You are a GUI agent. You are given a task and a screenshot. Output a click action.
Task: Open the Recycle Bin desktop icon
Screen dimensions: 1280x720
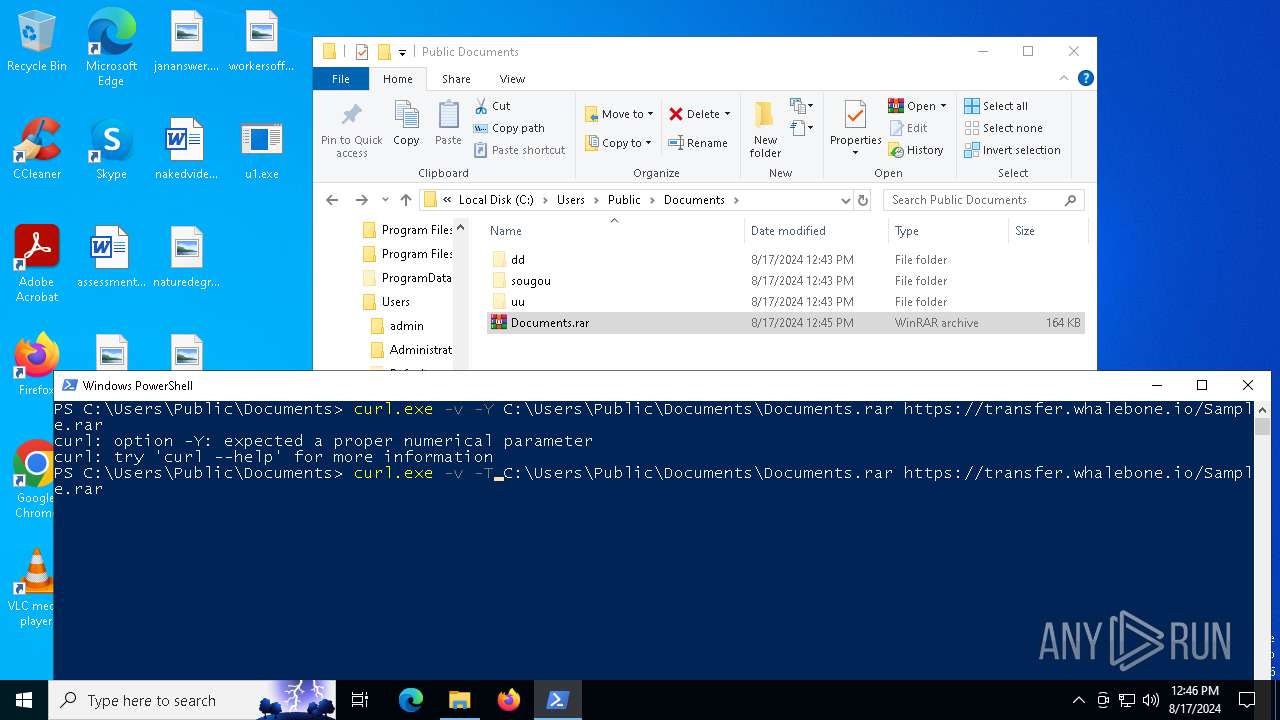coord(37,43)
